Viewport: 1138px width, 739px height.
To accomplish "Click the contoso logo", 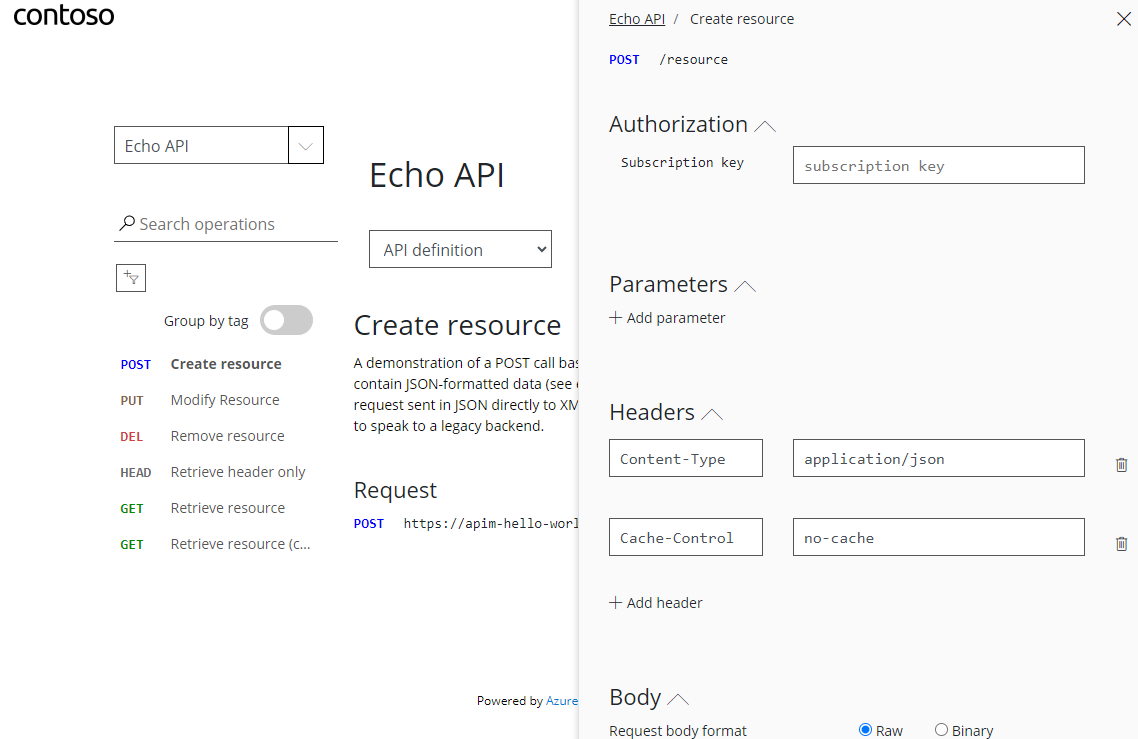I will [x=63, y=15].
